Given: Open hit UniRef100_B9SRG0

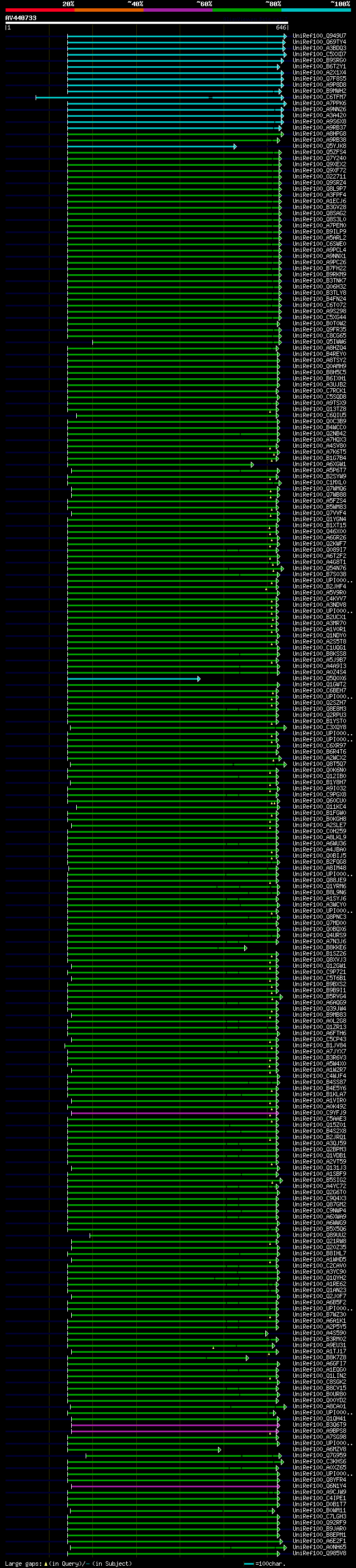Looking at the screenshot, I should (319, 60).
